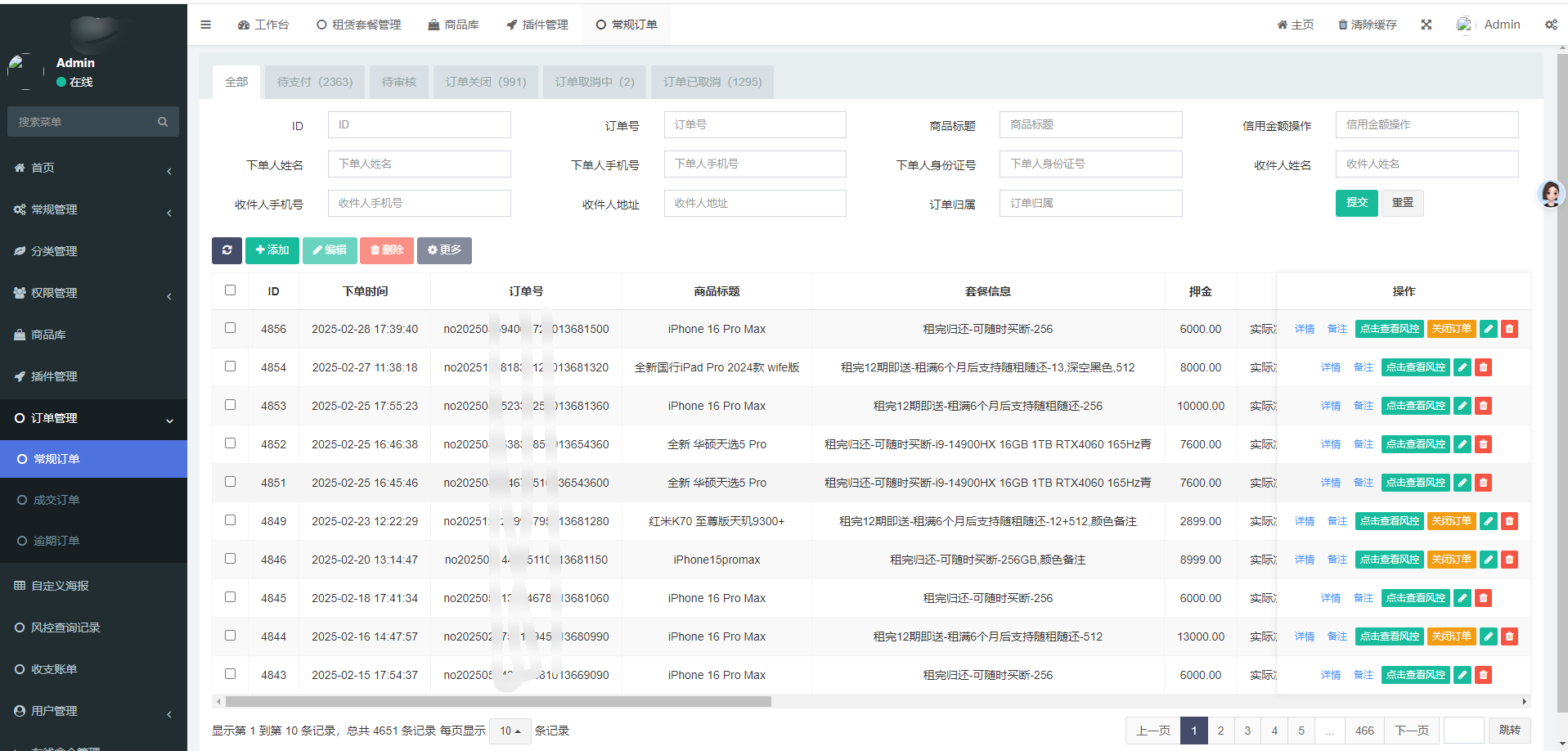
Task: Click the search magnifier icon in sidebar
Action: tap(163, 122)
